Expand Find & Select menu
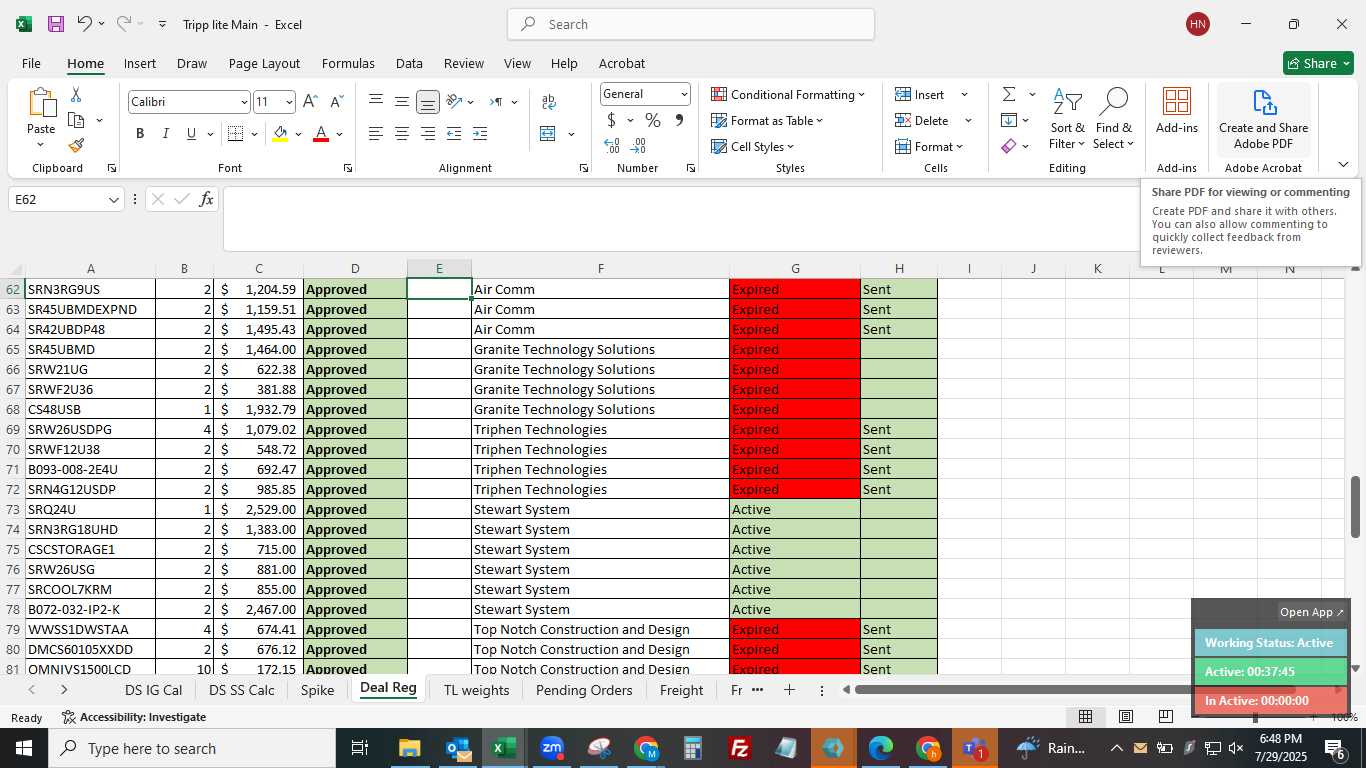The height and width of the screenshot is (768, 1366). [1113, 120]
